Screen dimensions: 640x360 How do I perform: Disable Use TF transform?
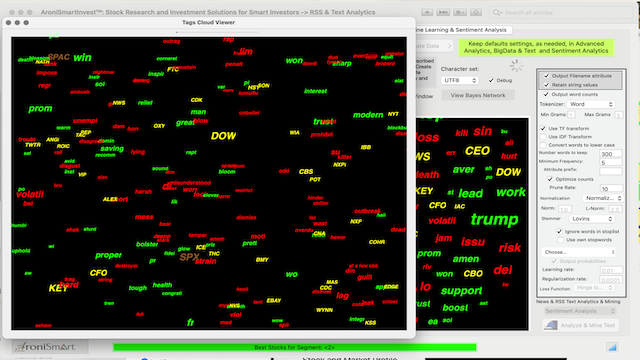click(x=543, y=128)
